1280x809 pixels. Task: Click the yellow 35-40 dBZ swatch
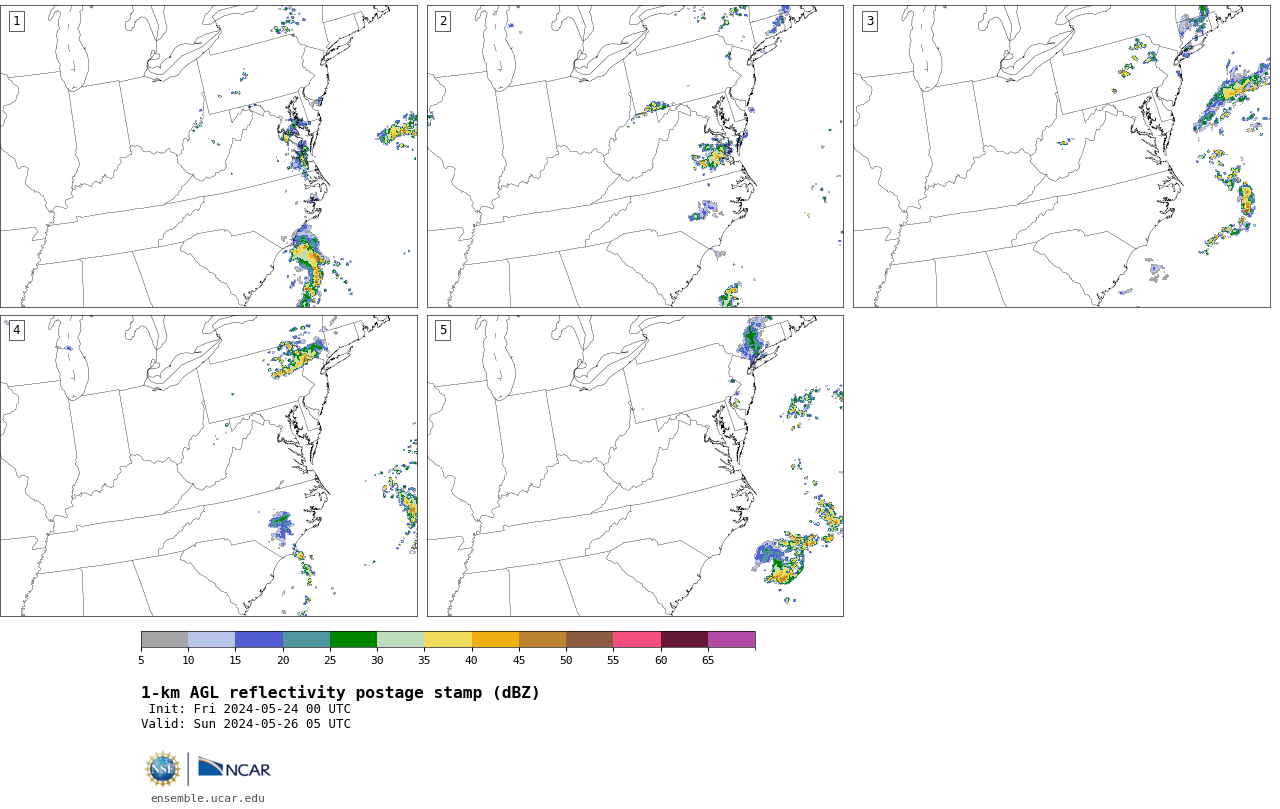tap(448, 640)
